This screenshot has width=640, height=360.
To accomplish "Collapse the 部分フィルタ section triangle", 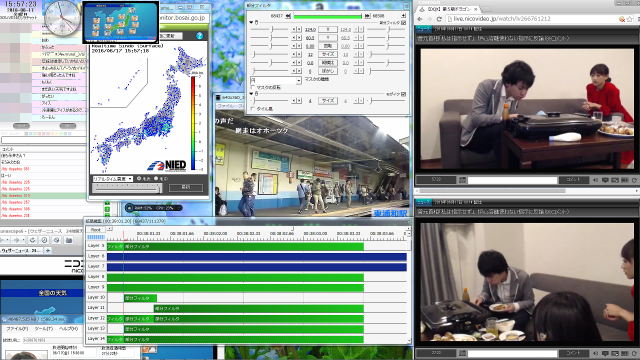I will pyautogui.click(x=251, y=22).
